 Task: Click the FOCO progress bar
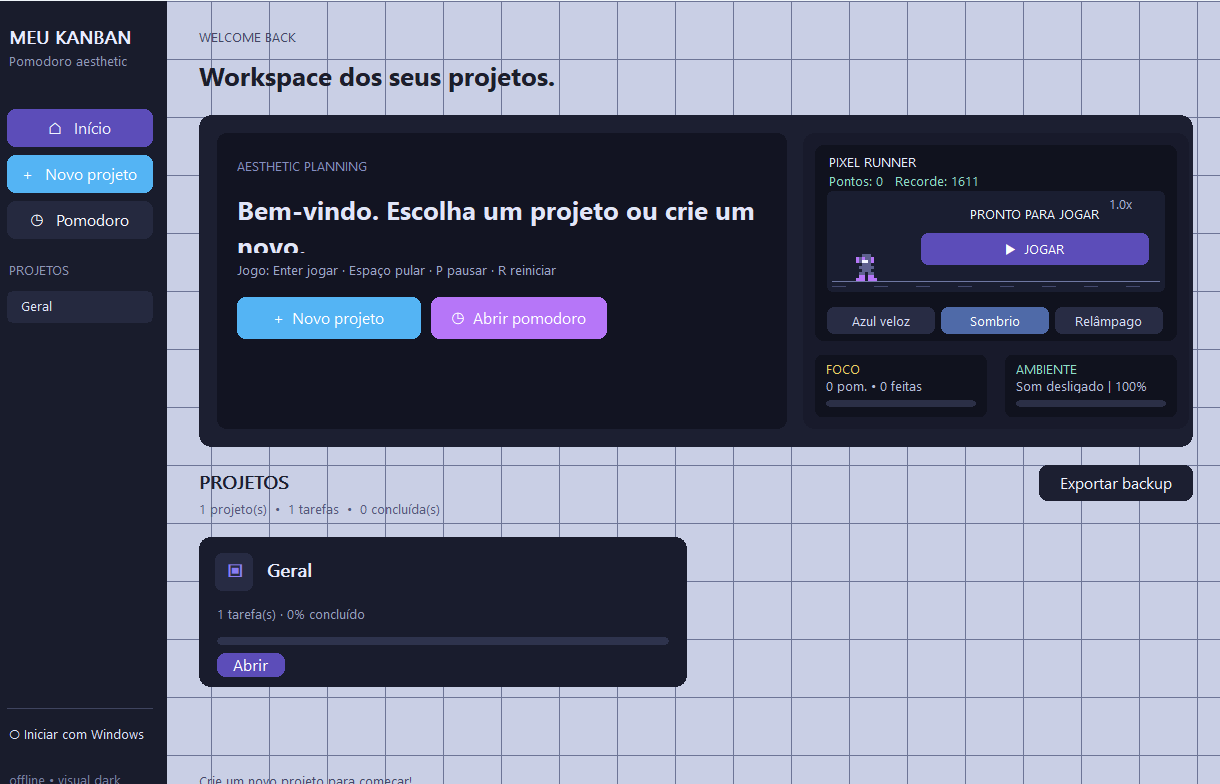(x=901, y=403)
